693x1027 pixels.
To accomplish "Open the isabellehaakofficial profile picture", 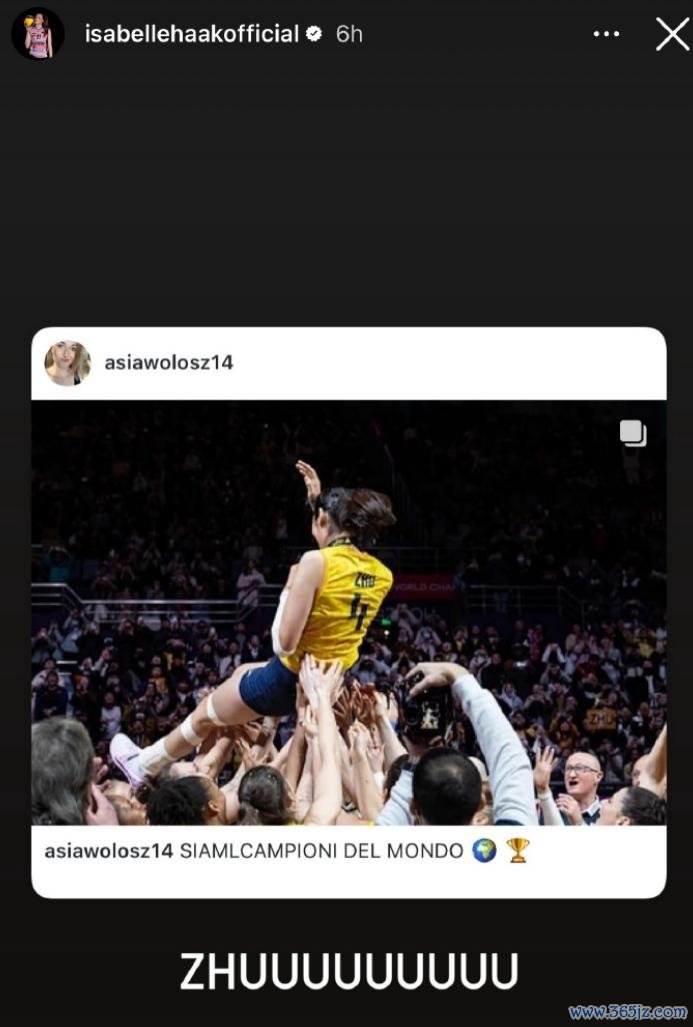I will (x=38, y=34).
